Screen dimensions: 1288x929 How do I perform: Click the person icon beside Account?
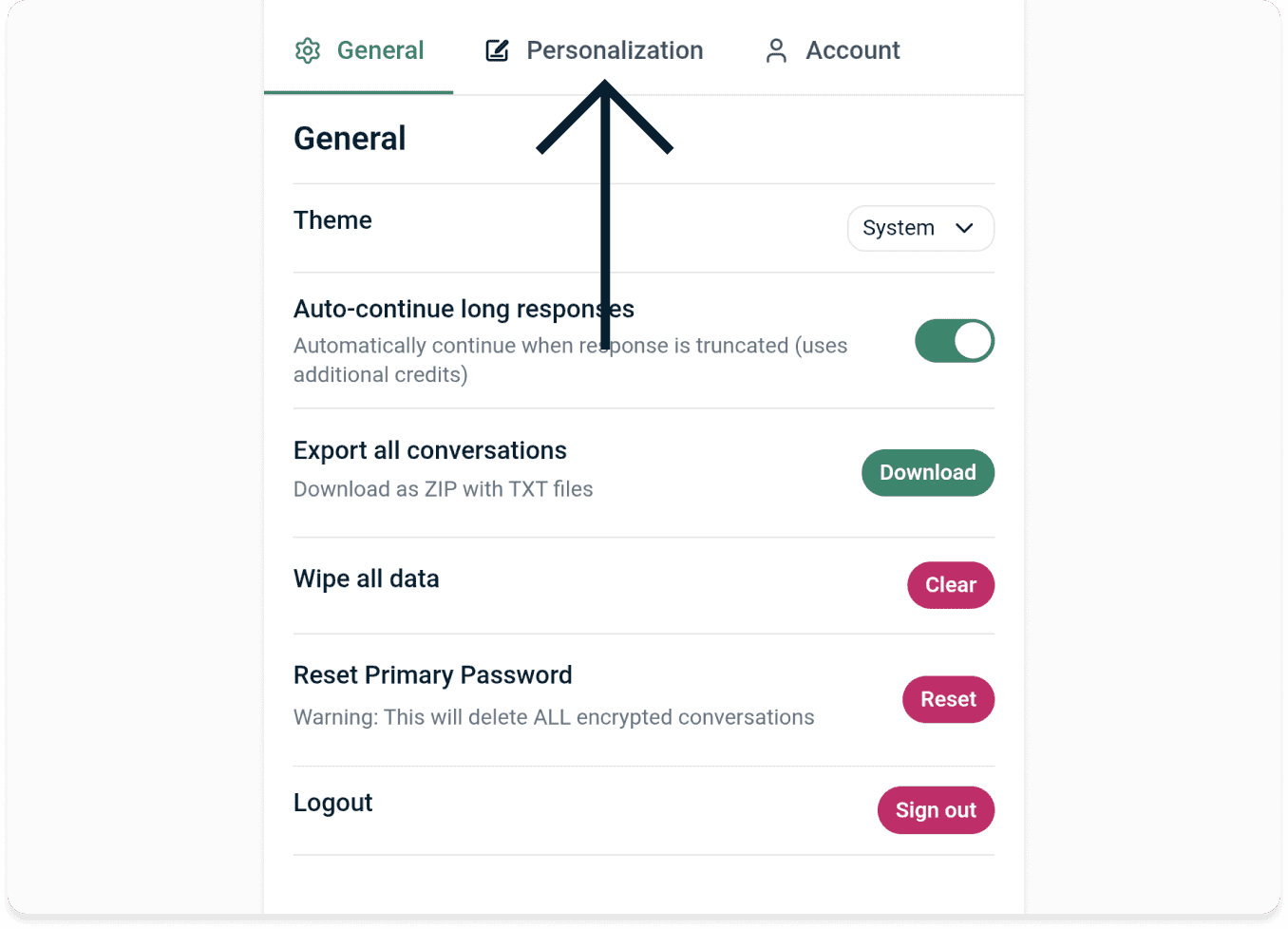click(776, 50)
